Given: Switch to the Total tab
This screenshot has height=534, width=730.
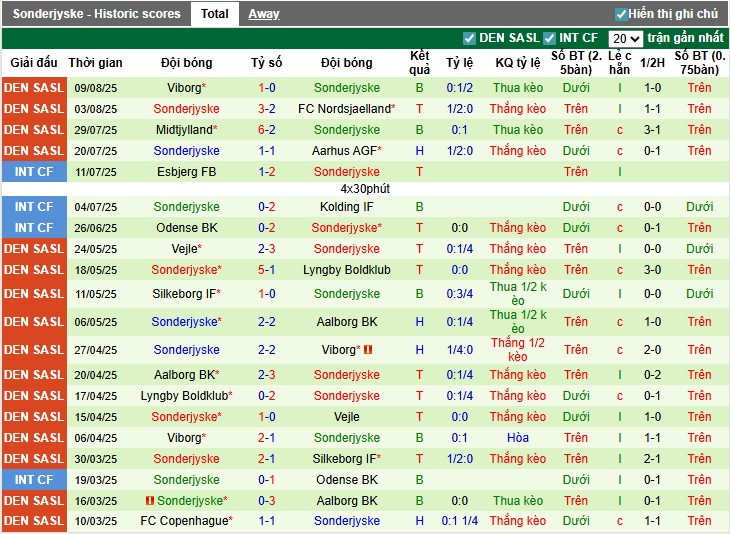Looking at the screenshot, I should click(x=215, y=14).
